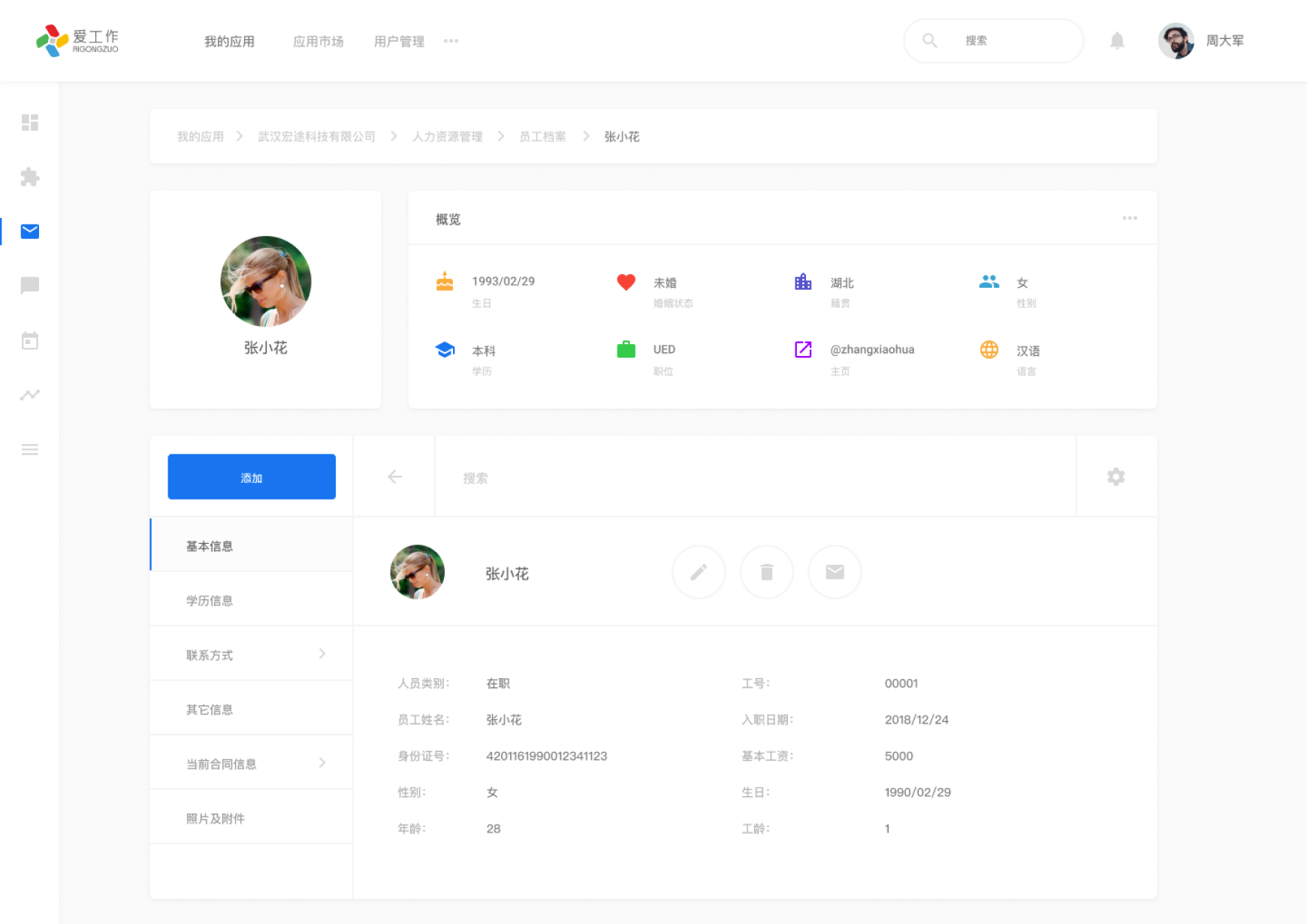
Task: Open the chat bubble sidebar icon
Action: coord(30,285)
